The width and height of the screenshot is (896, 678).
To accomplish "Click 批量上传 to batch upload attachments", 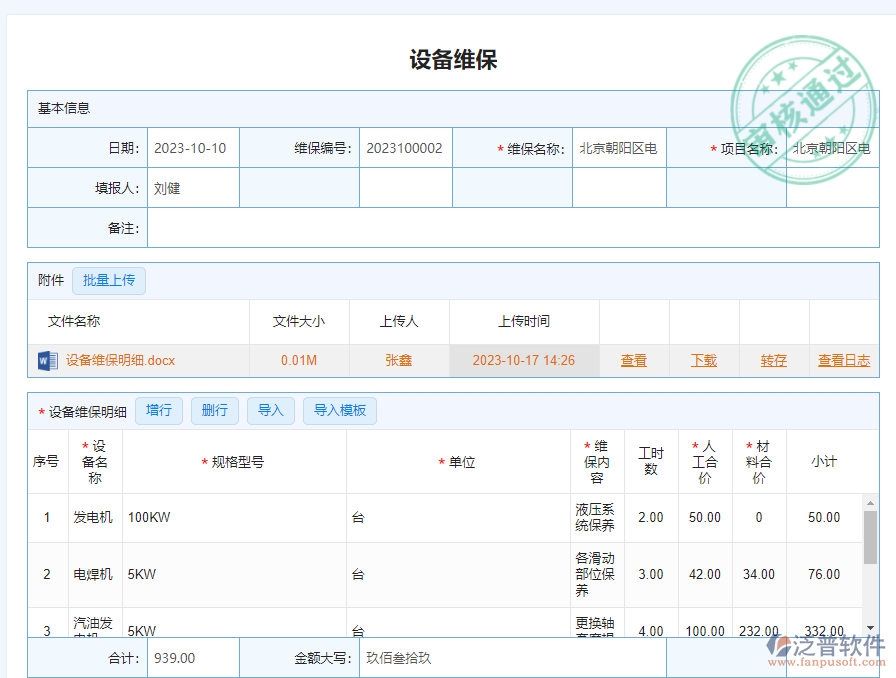I will [x=109, y=281].
